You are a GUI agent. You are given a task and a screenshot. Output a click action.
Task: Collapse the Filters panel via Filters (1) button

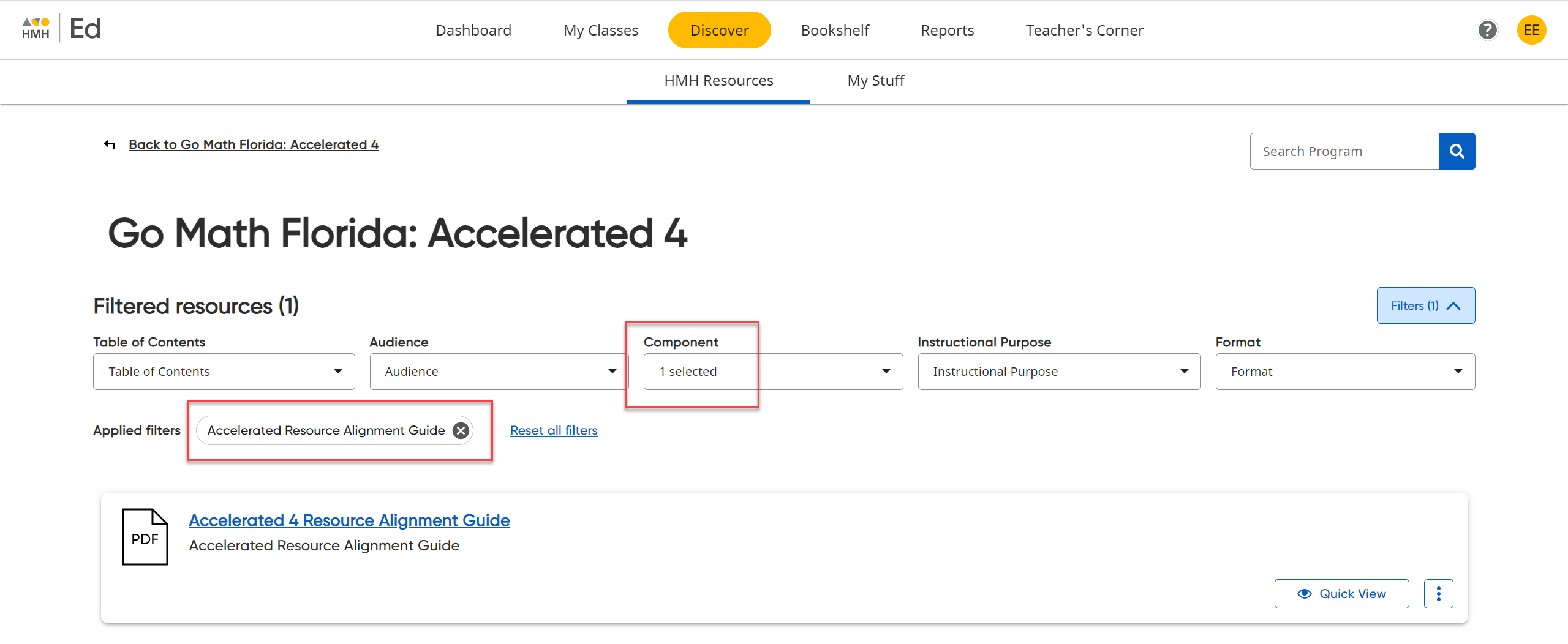pos(1425,305)
